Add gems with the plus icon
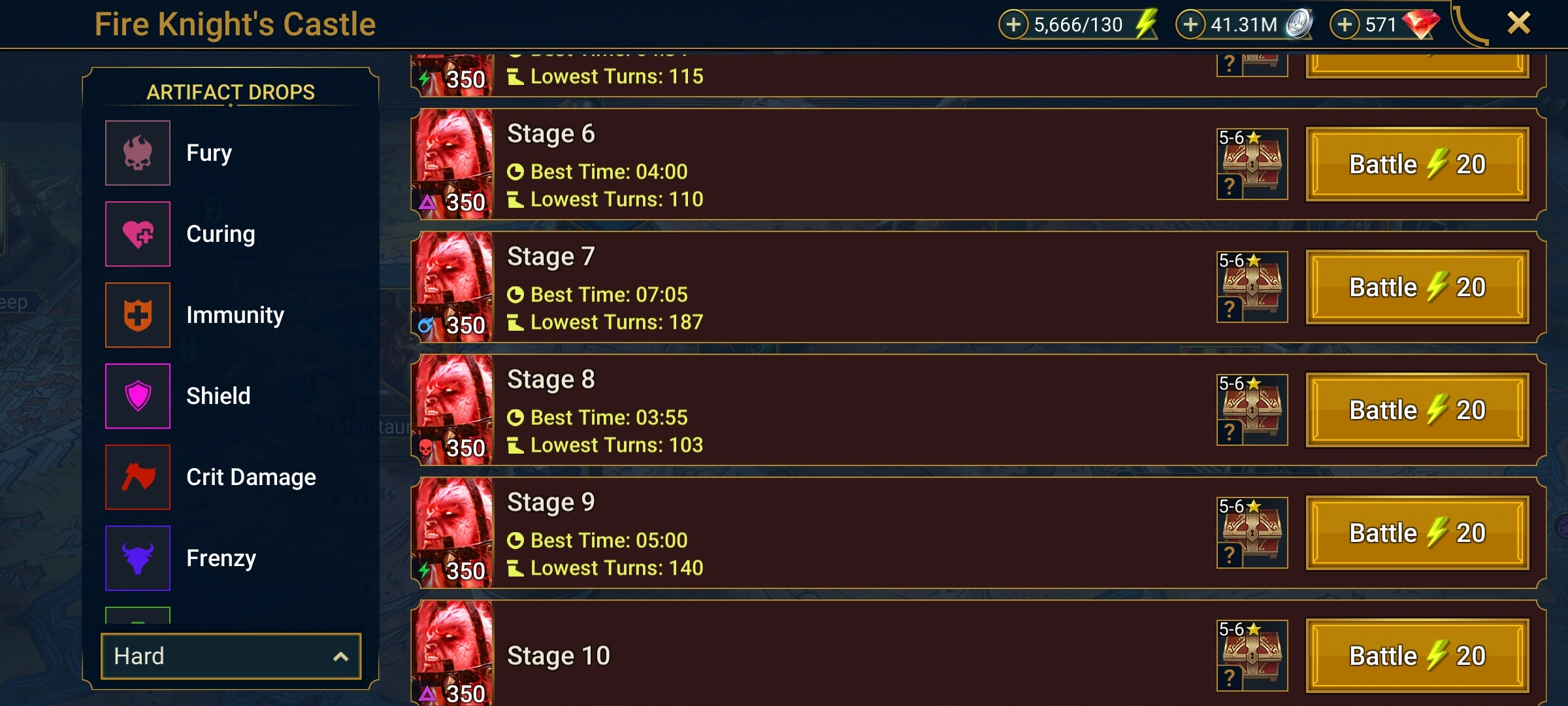This screenshot has width=1568, height=706. pyautogui.click(x=1345, y=25)
